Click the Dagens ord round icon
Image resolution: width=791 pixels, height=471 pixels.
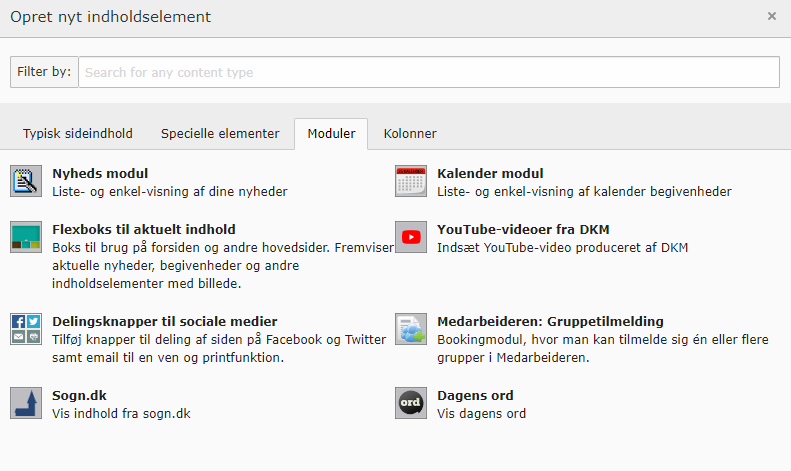pyautogui.click(x=410, y=403)
